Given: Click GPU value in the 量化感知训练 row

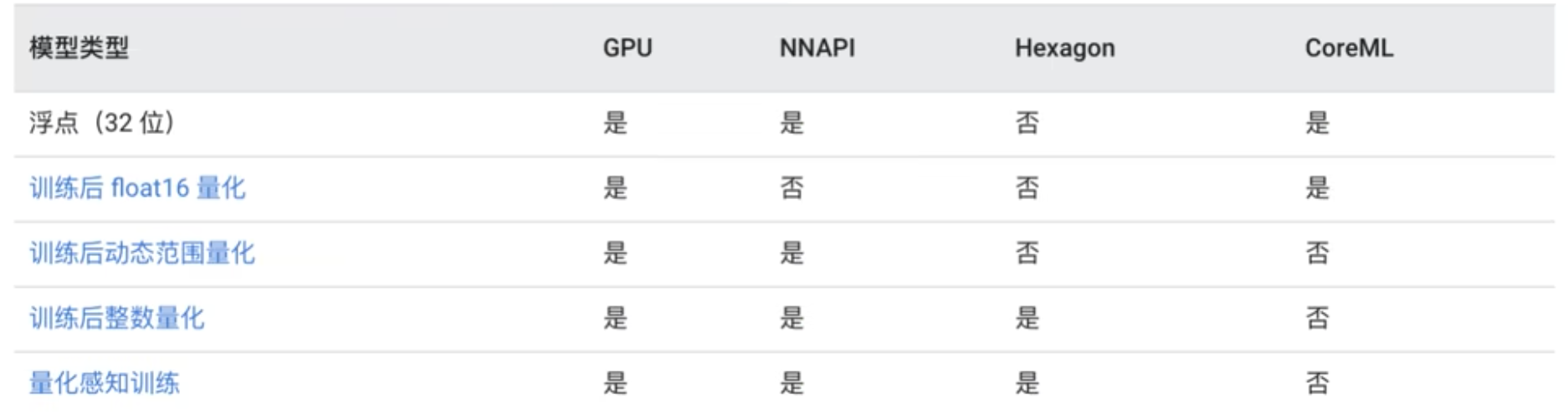Looking at the screenshot, I should (615, 383).
